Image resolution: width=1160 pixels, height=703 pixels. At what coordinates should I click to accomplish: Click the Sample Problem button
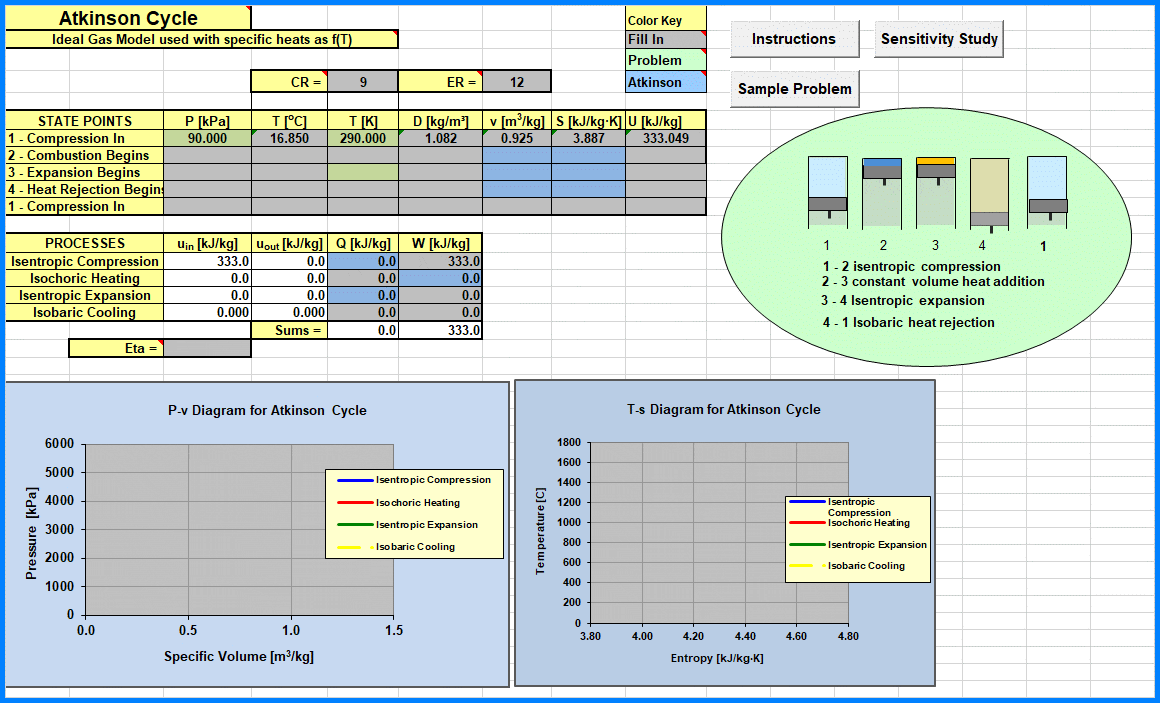(x=794, y=89)
